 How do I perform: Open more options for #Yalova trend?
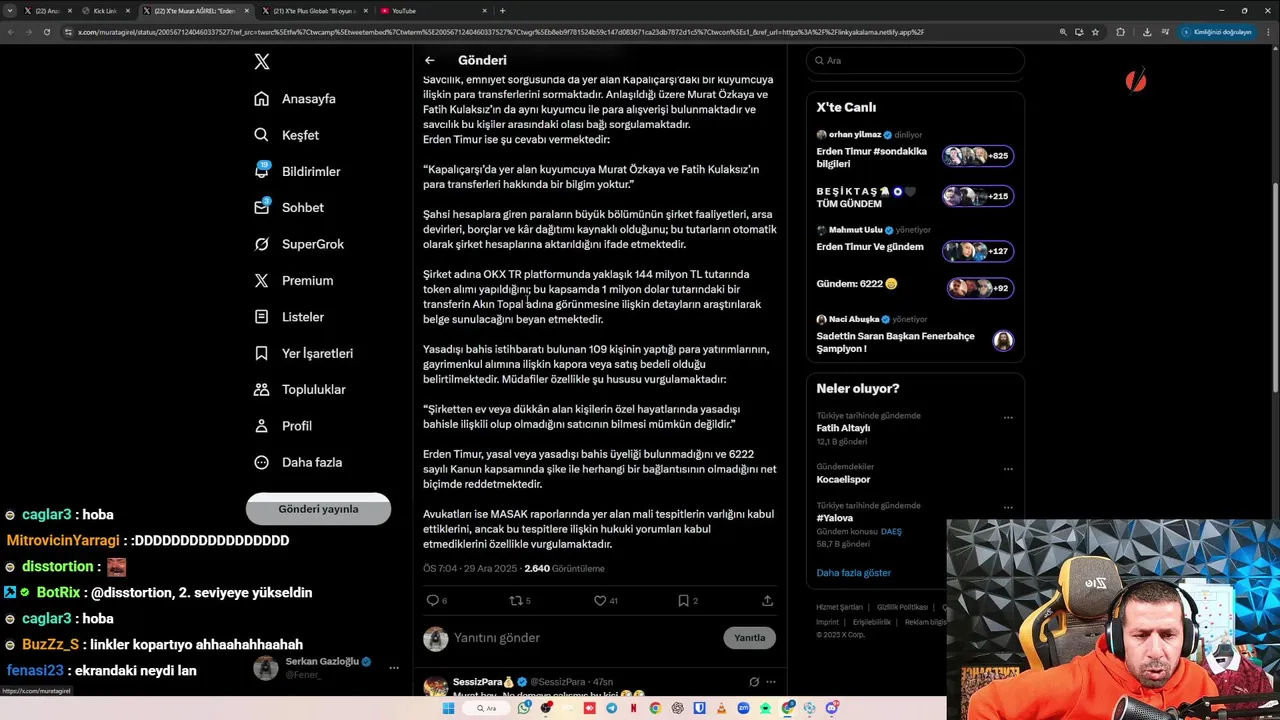[x=1008, y=507]
